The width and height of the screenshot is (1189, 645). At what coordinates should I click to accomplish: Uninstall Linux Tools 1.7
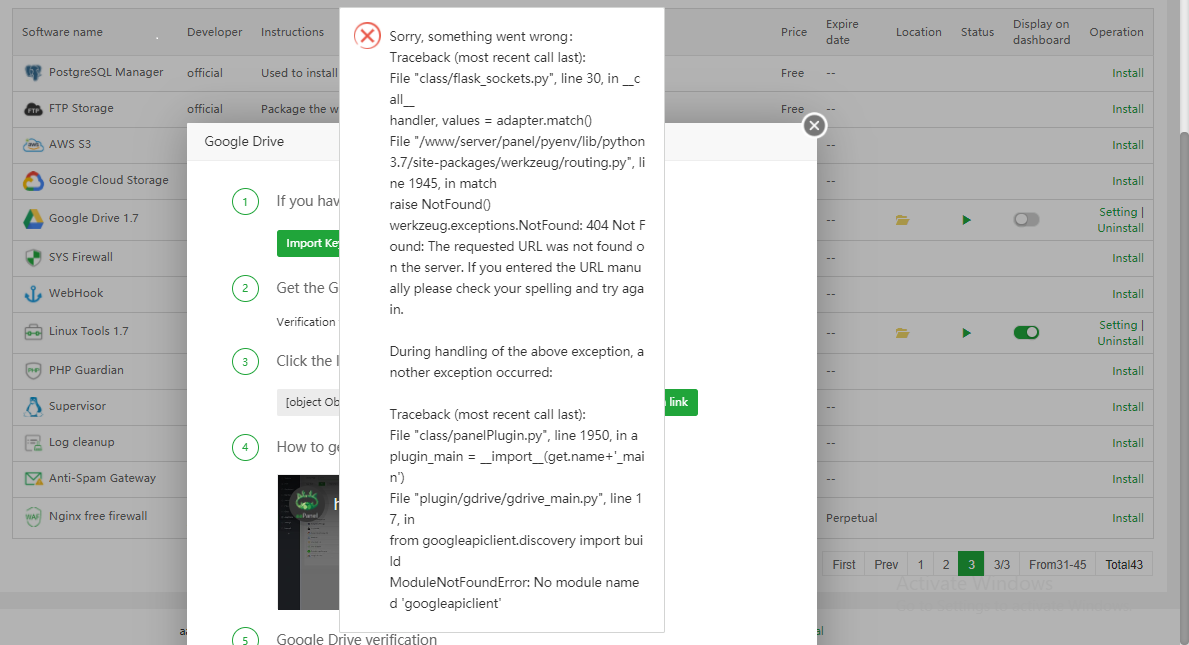(1120, 341)
